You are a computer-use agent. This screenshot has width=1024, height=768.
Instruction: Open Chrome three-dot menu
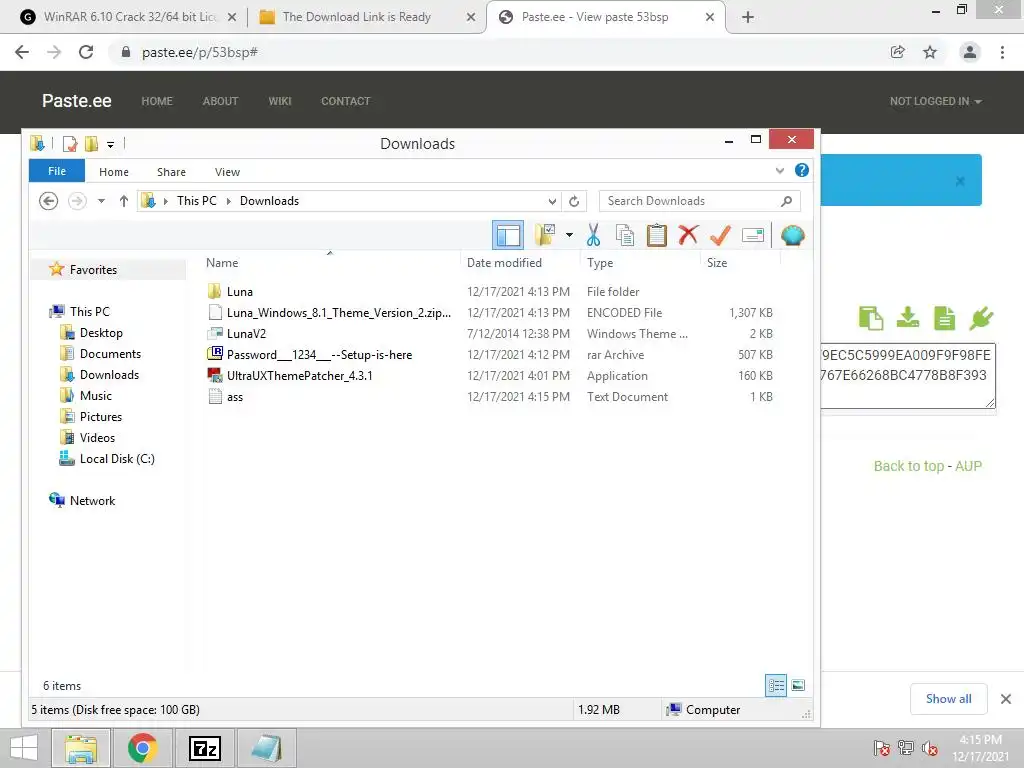1002,52
